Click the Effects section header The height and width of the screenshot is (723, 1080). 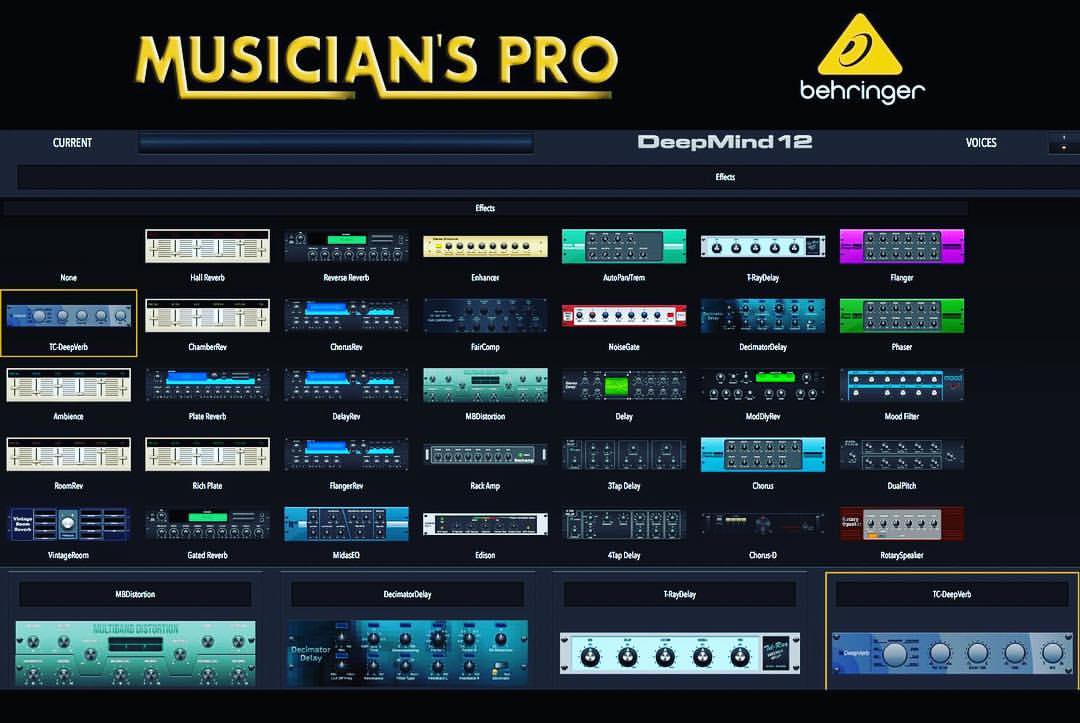point(485,208)
